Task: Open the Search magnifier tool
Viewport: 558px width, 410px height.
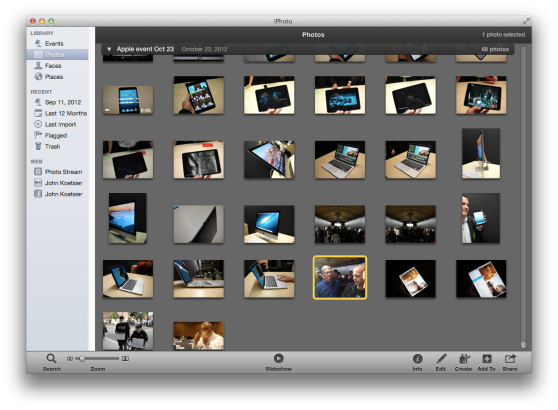Action: pos(51,358)
